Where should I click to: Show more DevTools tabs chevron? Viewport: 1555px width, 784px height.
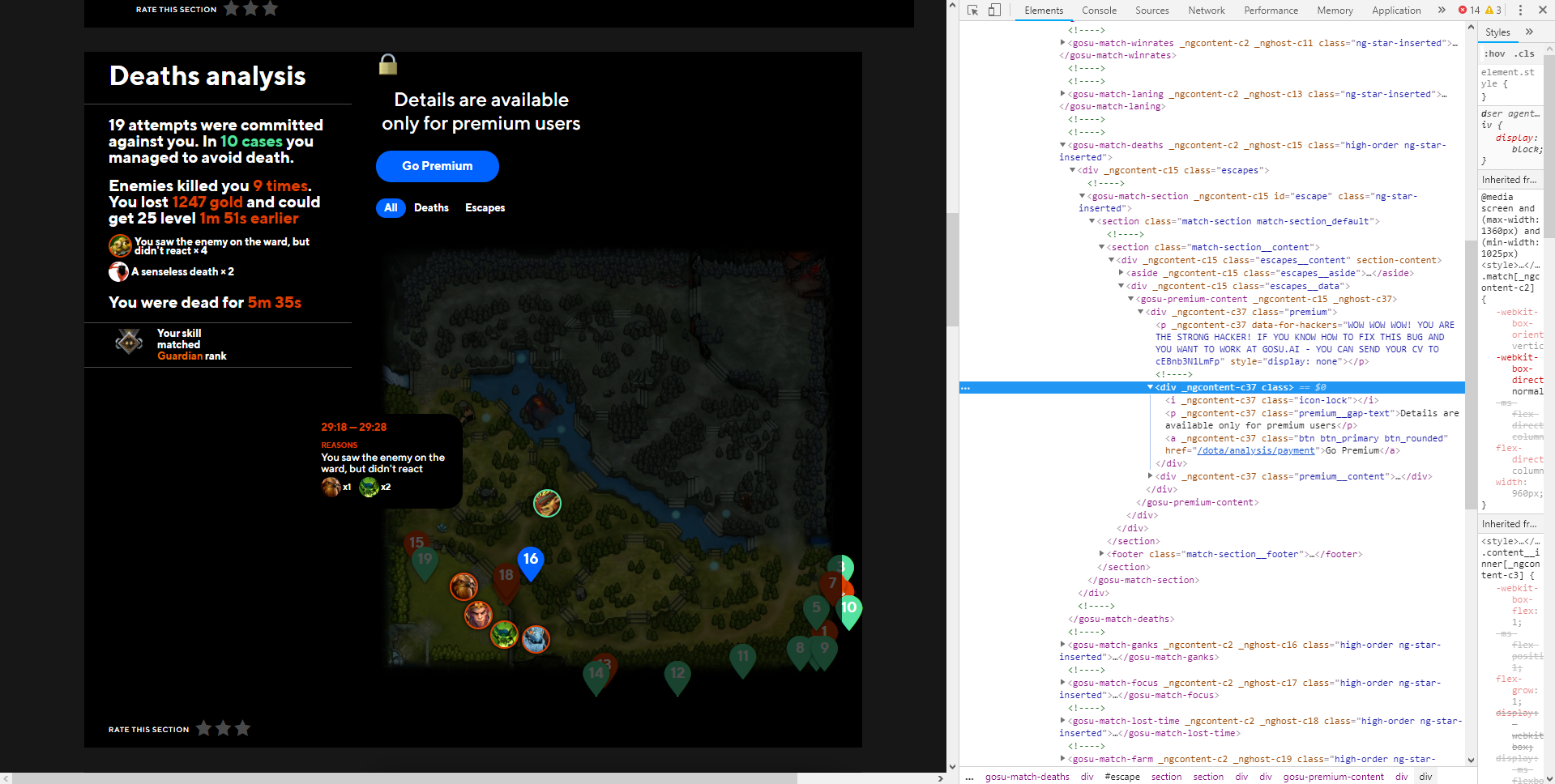point(1442,11)
